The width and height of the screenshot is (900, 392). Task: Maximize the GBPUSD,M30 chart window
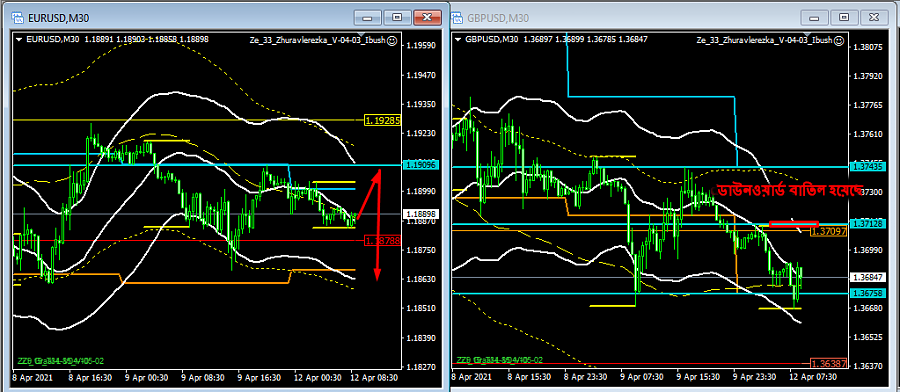tap(844, 18)
